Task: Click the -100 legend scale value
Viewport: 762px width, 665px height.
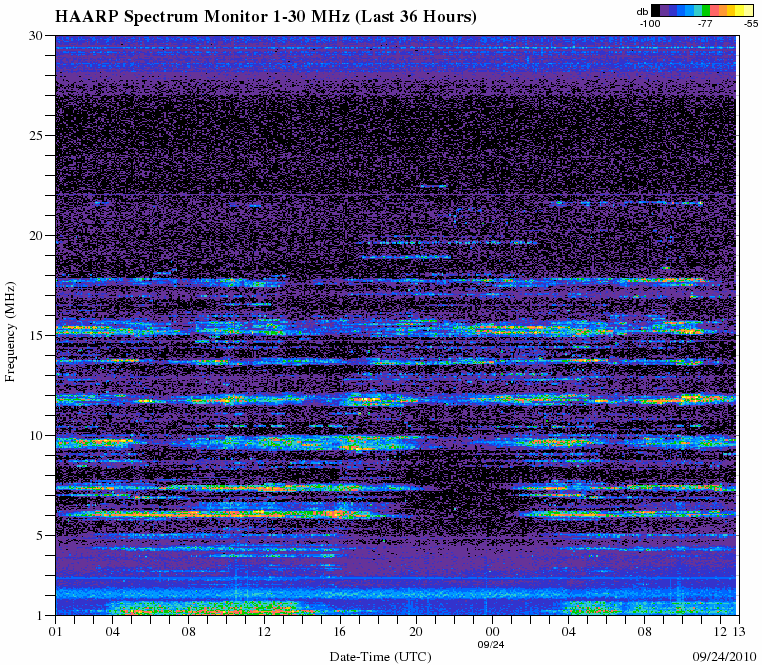Action: [650, 23]
